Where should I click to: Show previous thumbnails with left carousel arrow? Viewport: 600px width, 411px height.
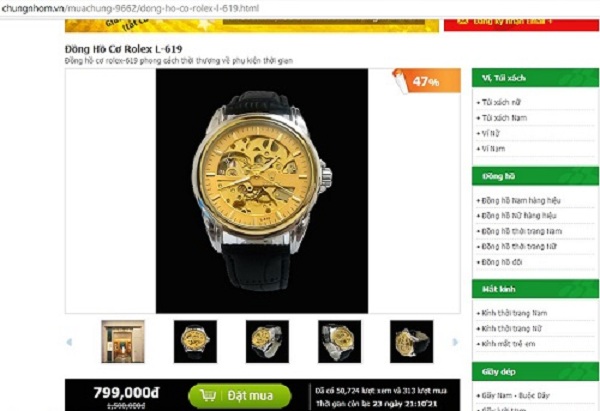pyautogui.click(x=69, y=342)
